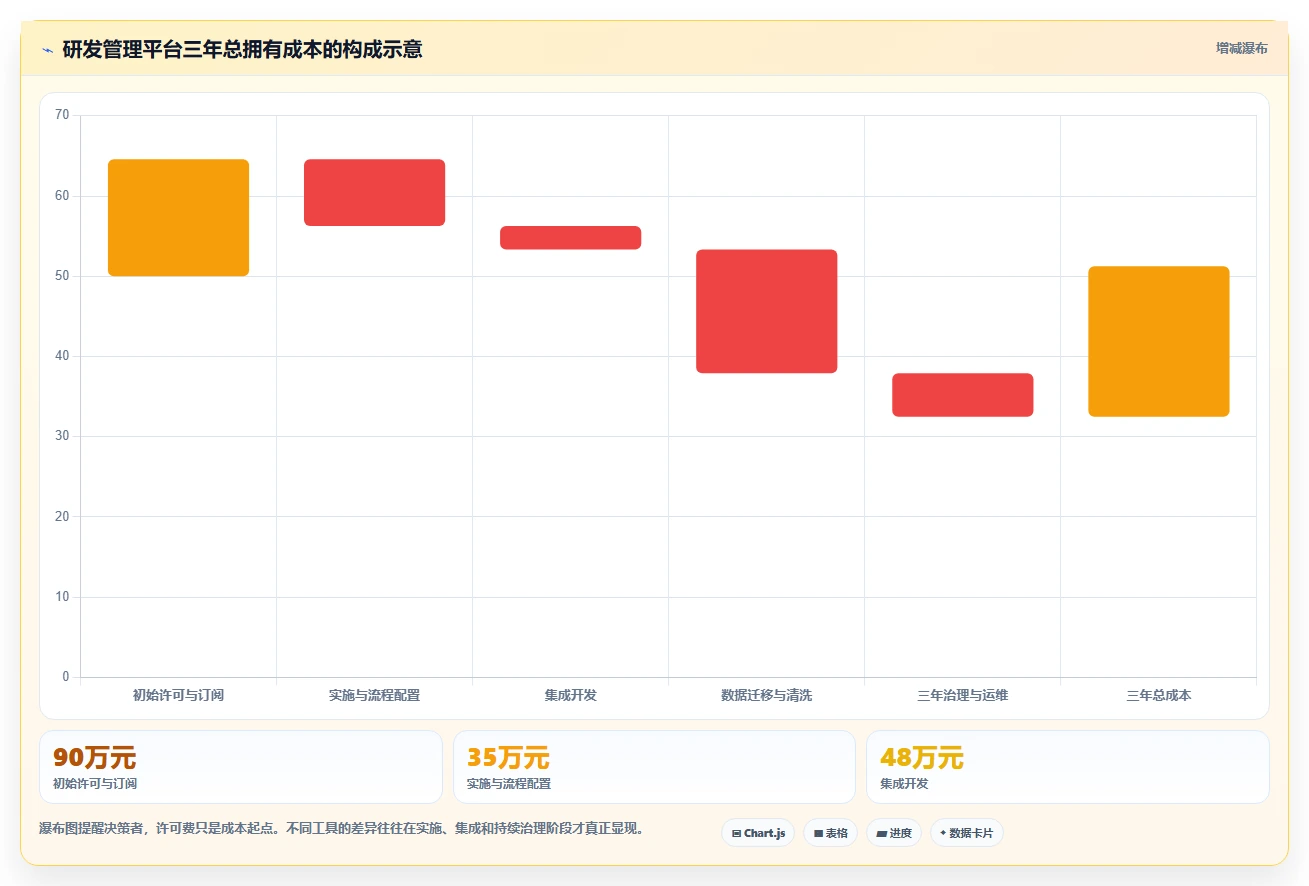
Task: Select the 进度 chip
Action: pyautogui.click(x=894, y=833)
